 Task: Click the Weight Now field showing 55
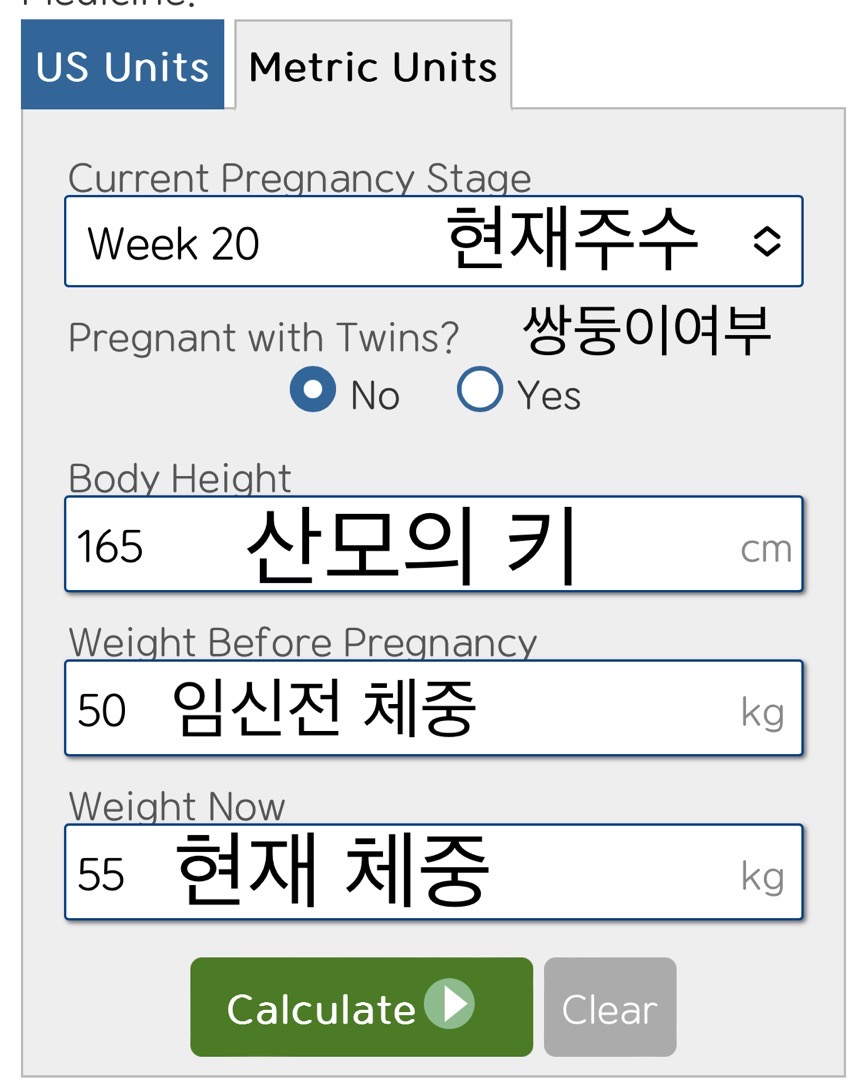pyautogui.click(x=433, y=872)
